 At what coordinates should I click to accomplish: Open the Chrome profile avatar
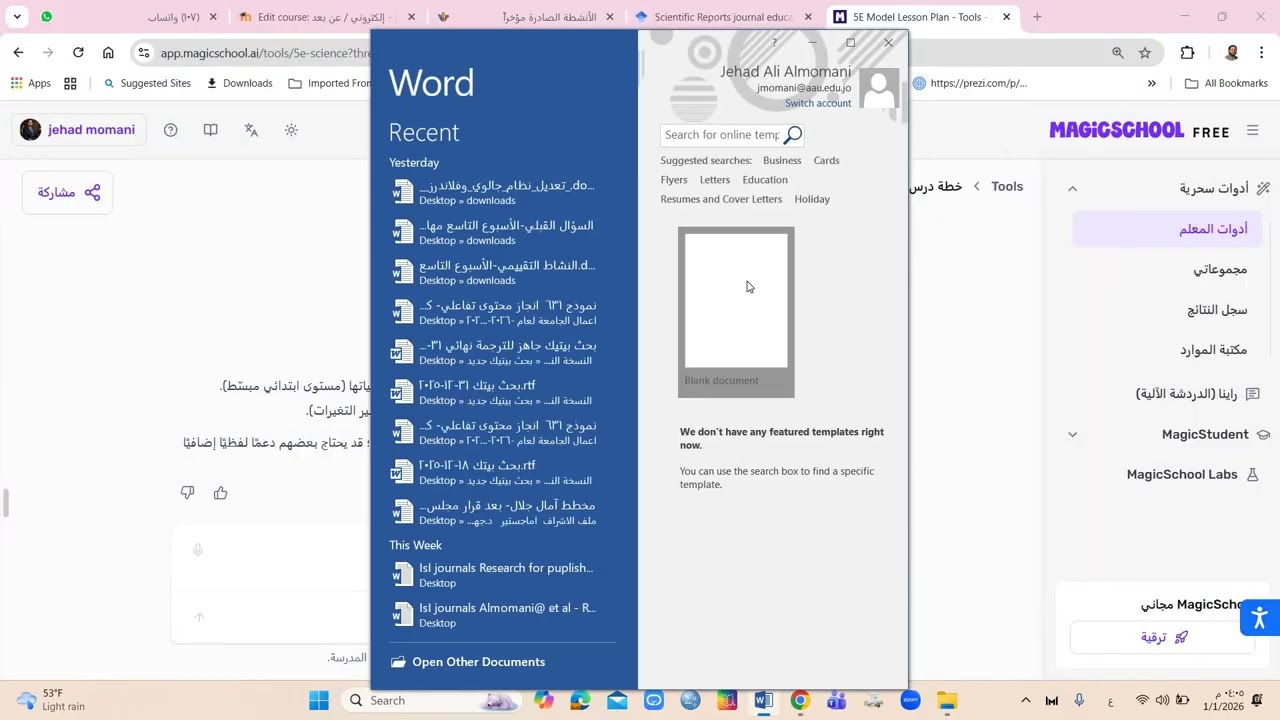pos(1232,52)
